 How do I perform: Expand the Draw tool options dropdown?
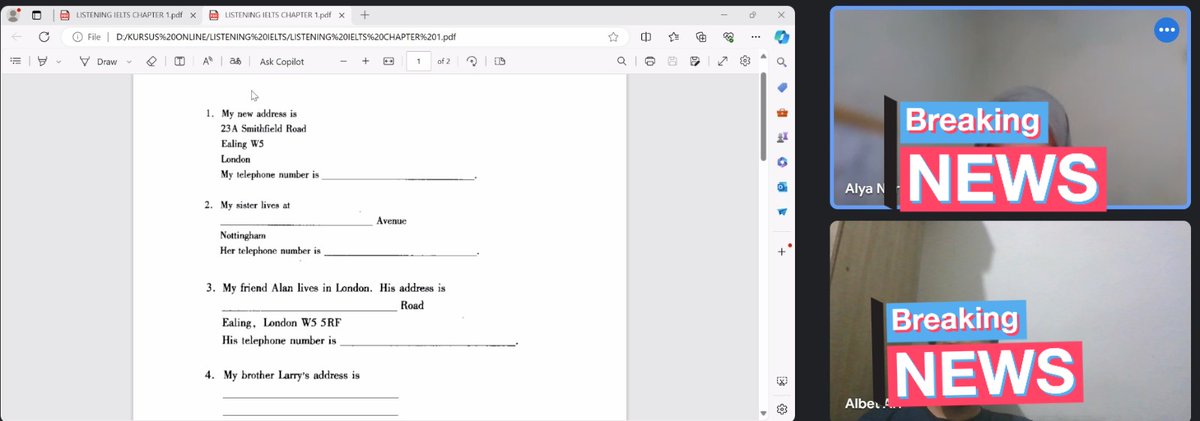(x=128, y=61)
